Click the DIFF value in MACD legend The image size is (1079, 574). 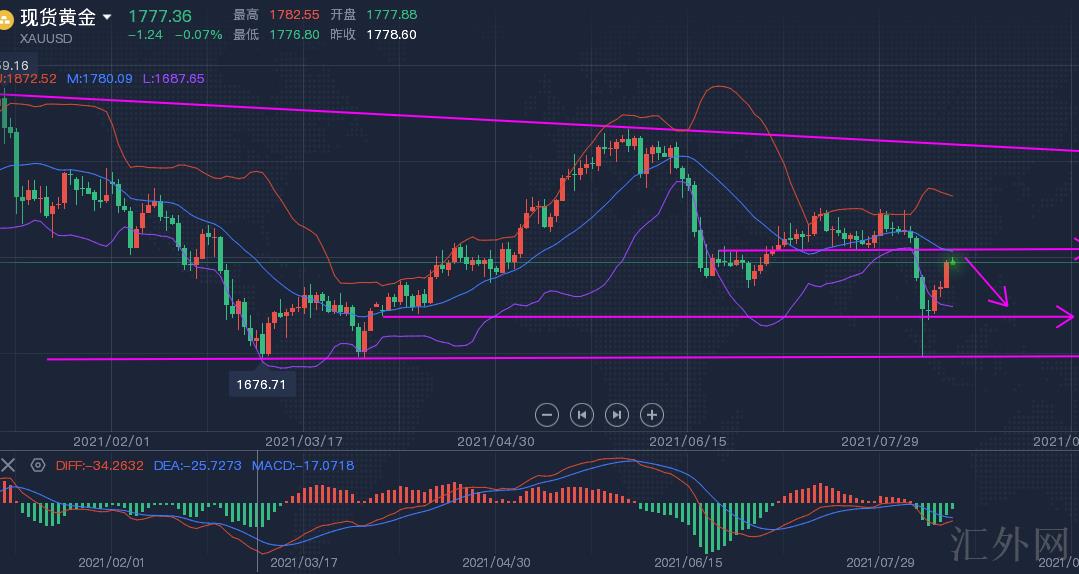(100, 465)
